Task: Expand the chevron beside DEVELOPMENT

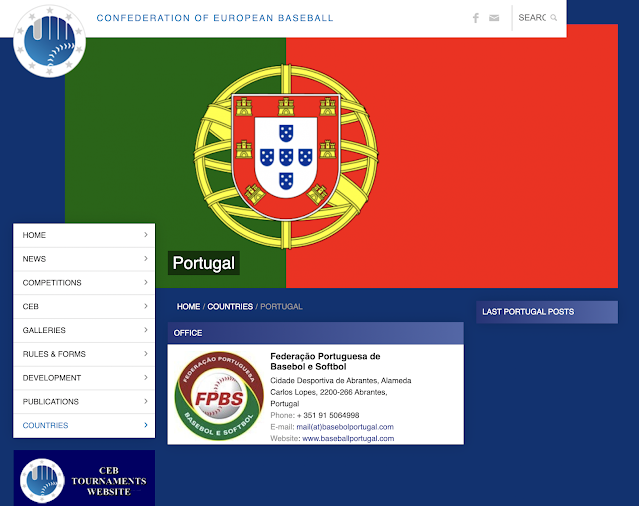Action: (146, 377)
